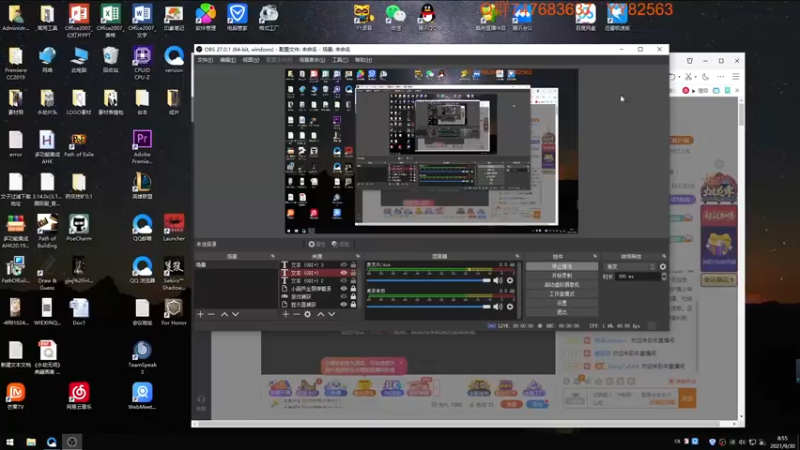Image resolution: width=800 pixels, height=450 pixels.
Task: Click 退出 button in controls
Action: pos(562,312)
